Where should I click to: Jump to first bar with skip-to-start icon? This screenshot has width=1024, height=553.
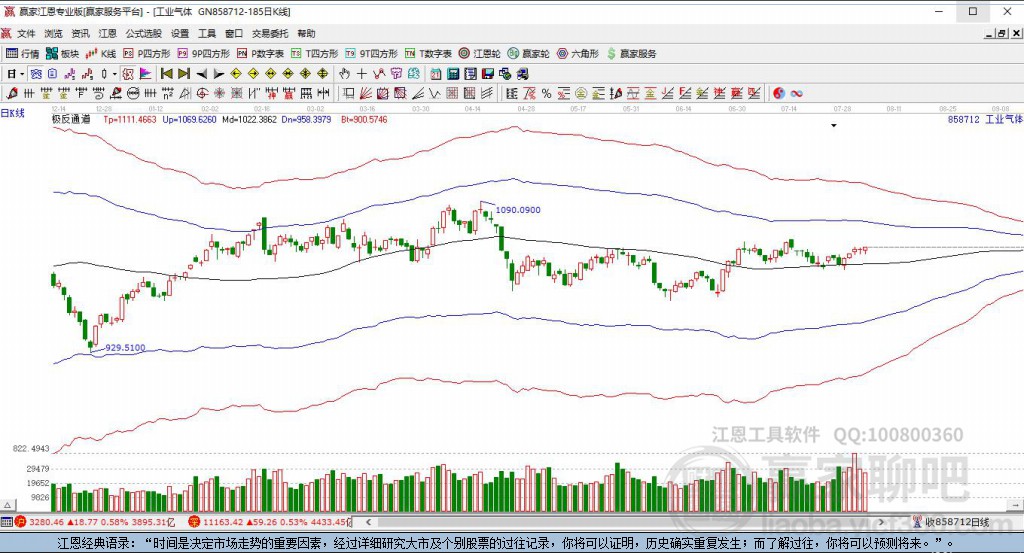(167, 74)
